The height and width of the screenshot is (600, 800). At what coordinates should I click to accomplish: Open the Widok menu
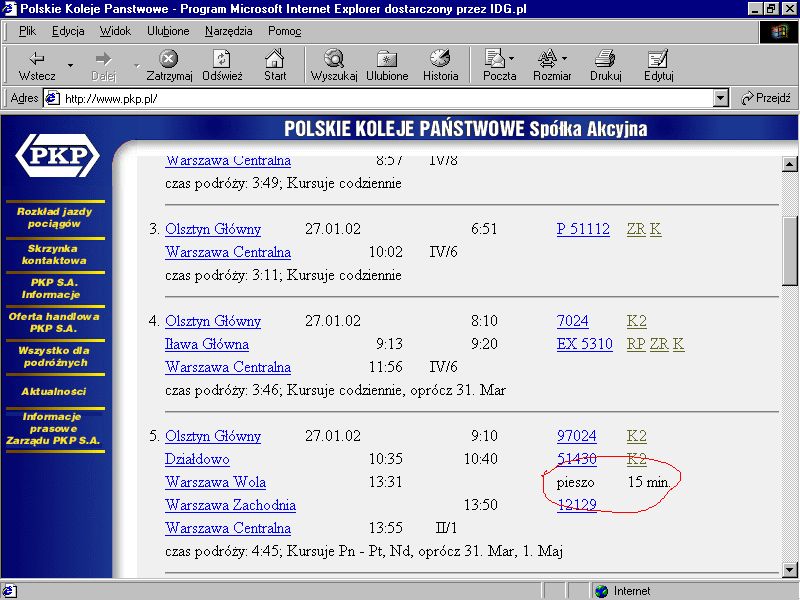[115, 31]
